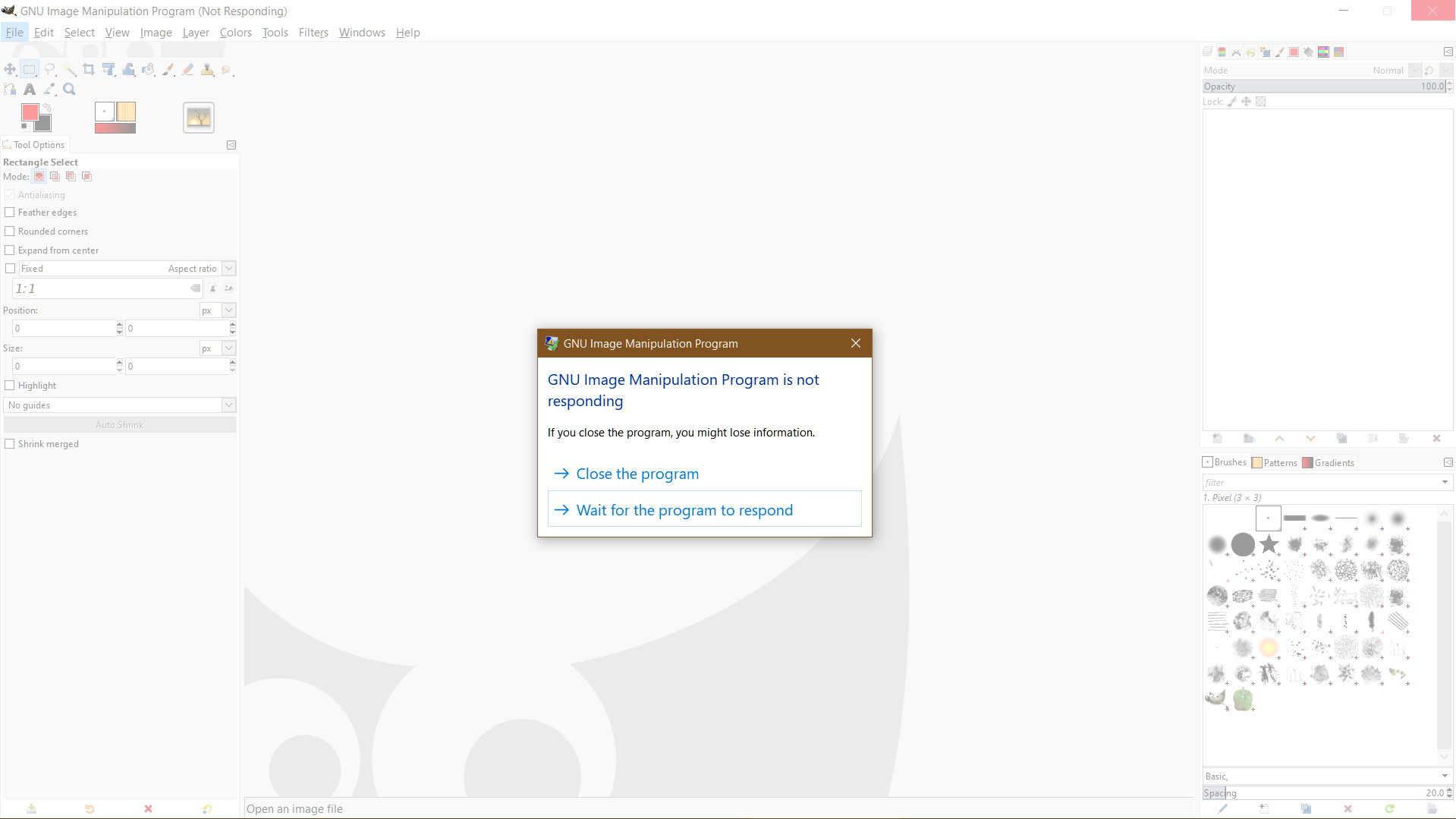
Task: Click the aspect ratio 1:1 input field
Action: click(102, 288)
